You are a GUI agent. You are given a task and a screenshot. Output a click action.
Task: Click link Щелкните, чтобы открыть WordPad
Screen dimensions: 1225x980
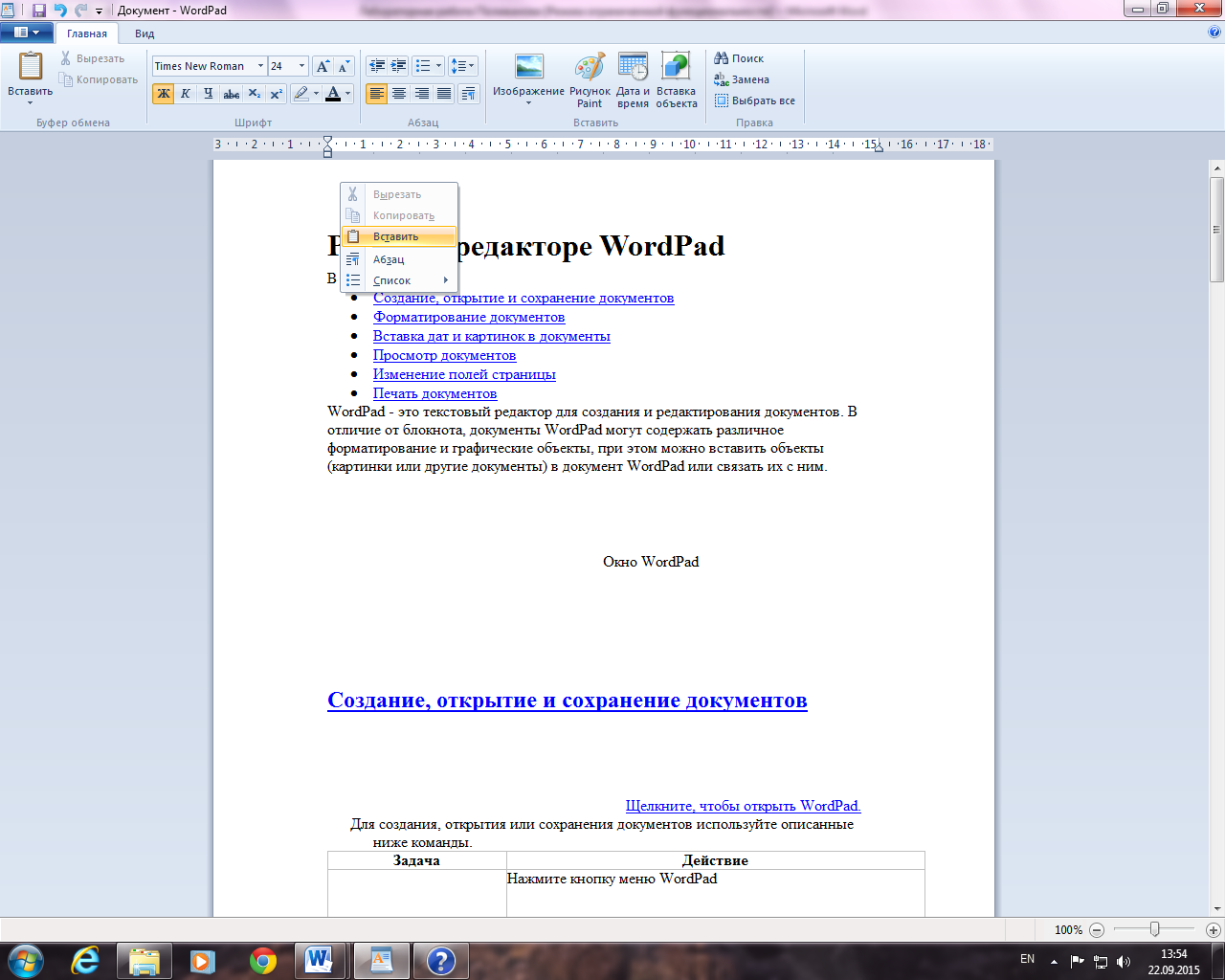pyautogui.click(x=744, y=806)
